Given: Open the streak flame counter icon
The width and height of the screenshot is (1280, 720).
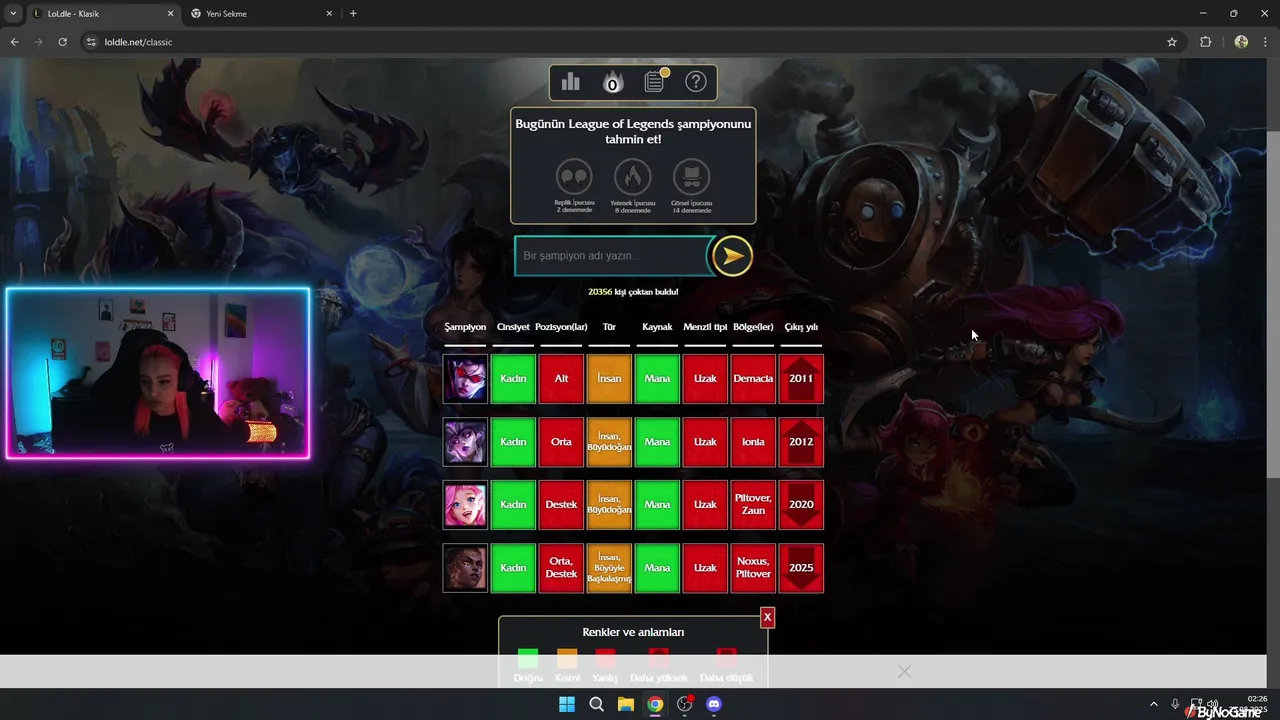Looking at the screenshot, I should [x=613, y=83].
